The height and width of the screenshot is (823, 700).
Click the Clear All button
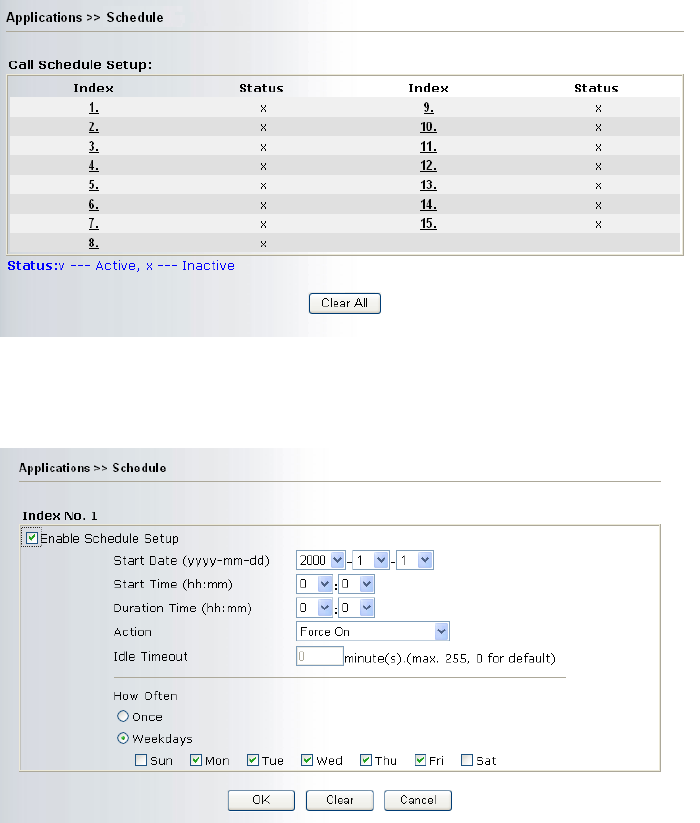tap(345, 303)
